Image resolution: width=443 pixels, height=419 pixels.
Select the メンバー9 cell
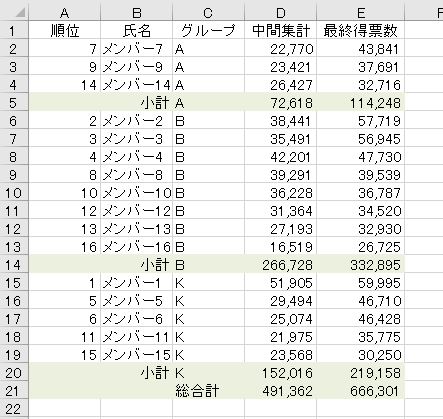tap(137, 67)
